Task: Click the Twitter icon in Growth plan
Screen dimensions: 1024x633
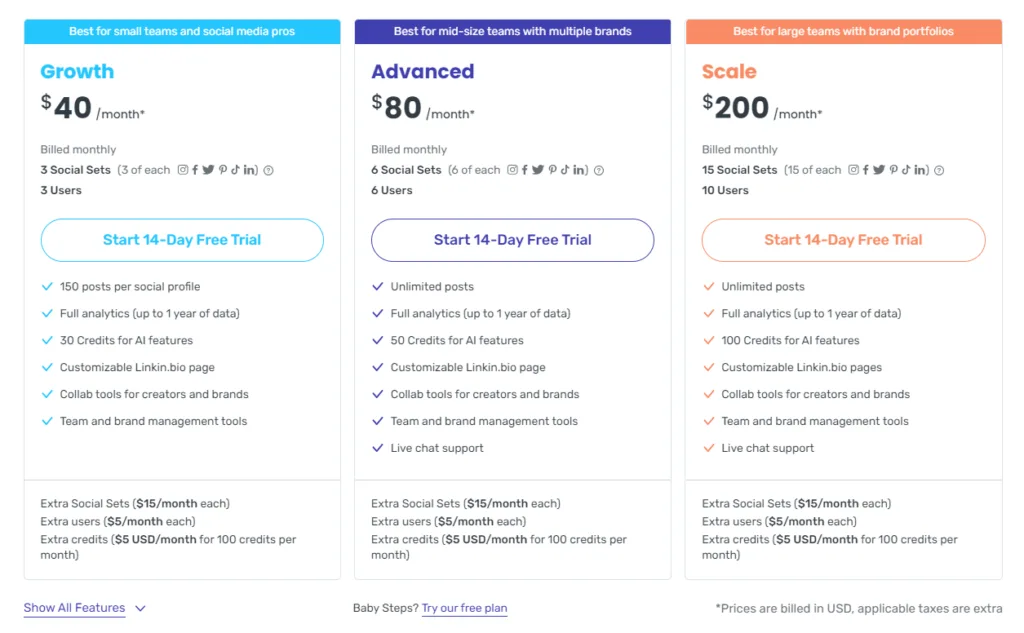Action: click(x=208, y=170)
